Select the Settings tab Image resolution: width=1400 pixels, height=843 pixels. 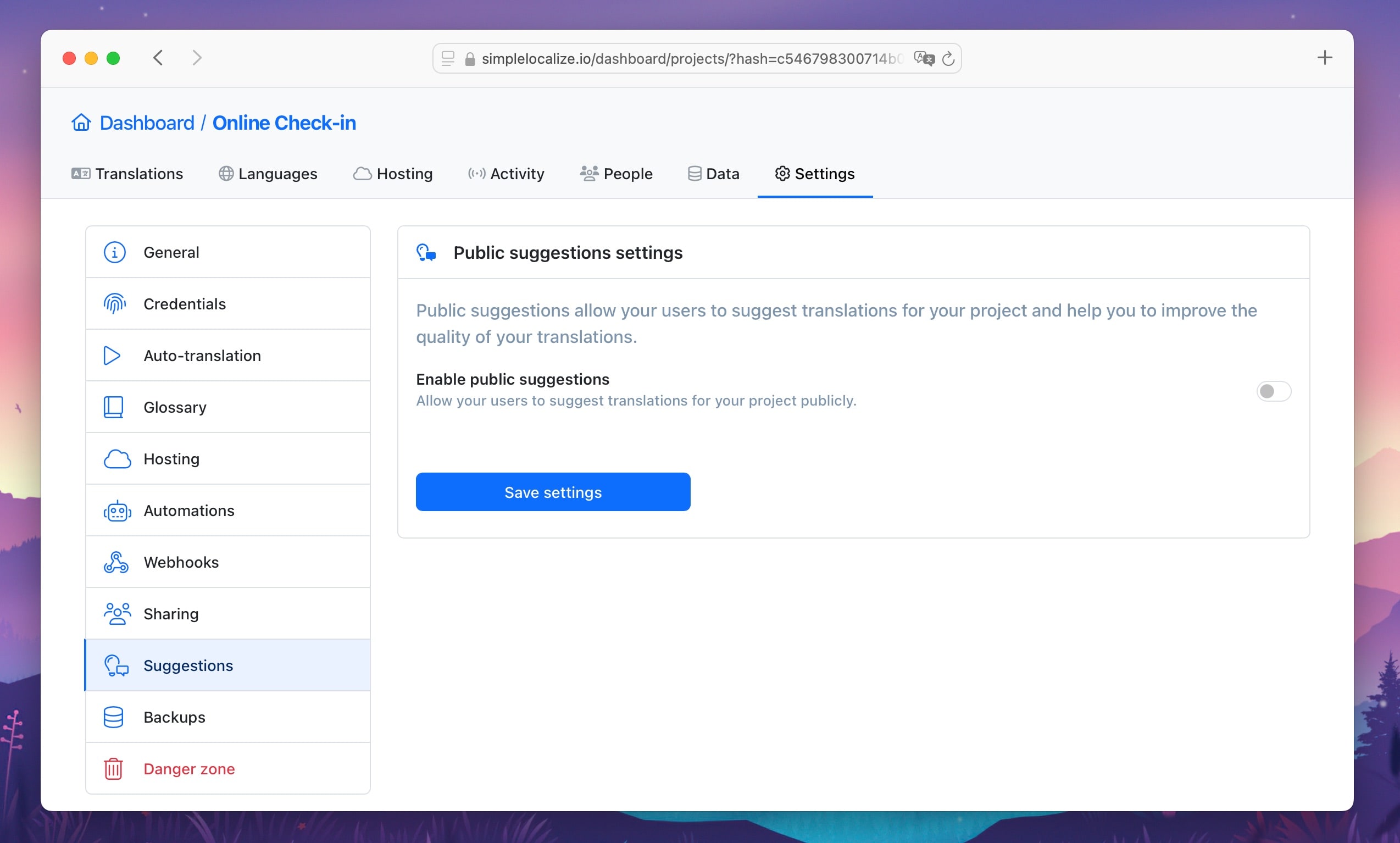[814, 174]
